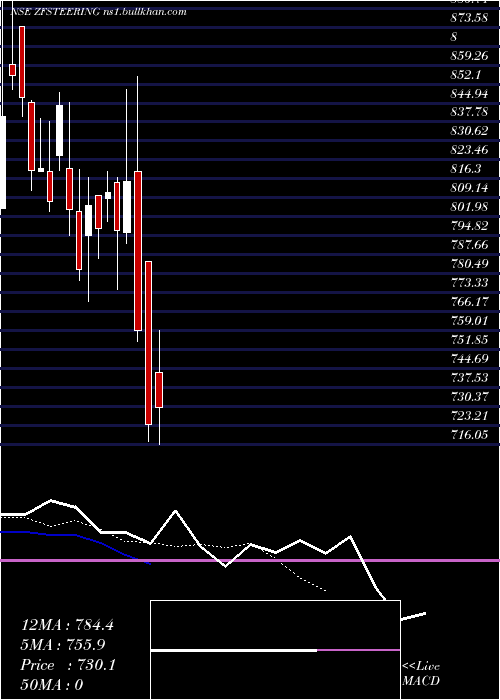Select the 723.21 price level
This screenshot has height=700, width=500.
pyautogui.click(x=469, y=416)
